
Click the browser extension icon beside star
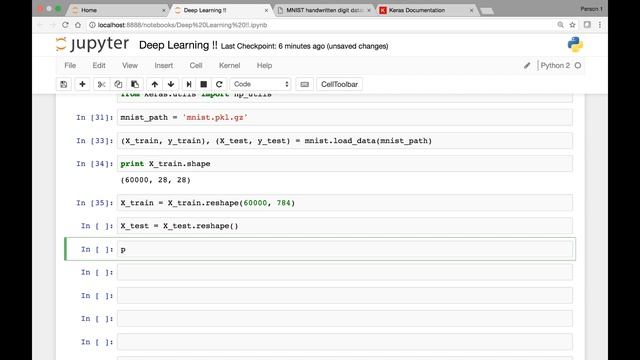click(x=587, y=25)
